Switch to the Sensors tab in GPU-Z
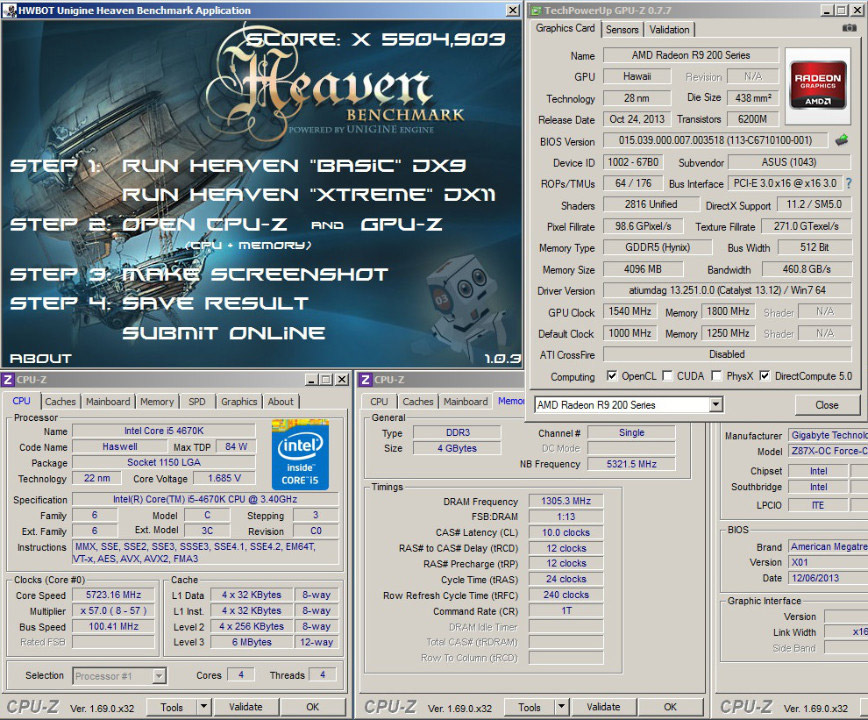The height and width of the screenshot is (720, 868). tap(622, 29)
